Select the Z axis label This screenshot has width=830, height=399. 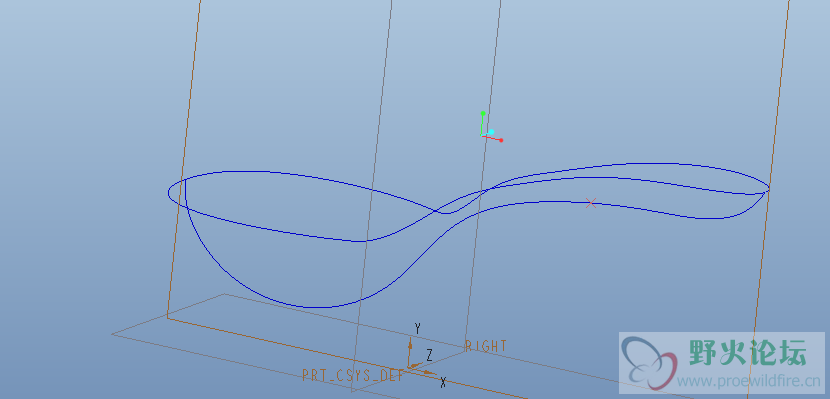pos(430,355)
